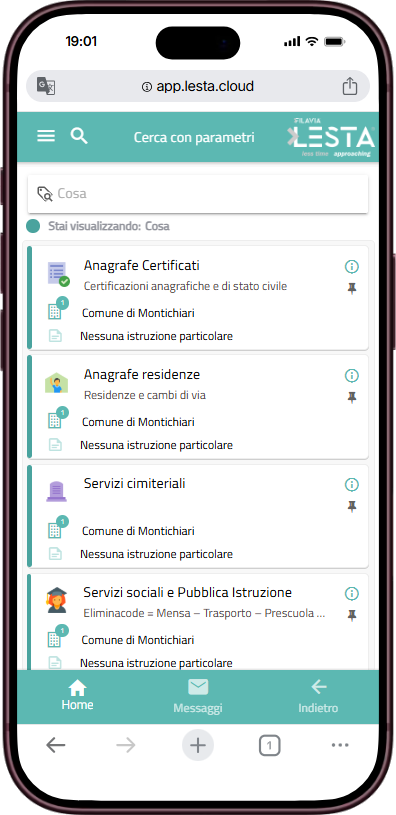This screenshot has height=815, width=396.
Task: Tap building icon in Anagrafe residenze card
Action: (55, 420)
